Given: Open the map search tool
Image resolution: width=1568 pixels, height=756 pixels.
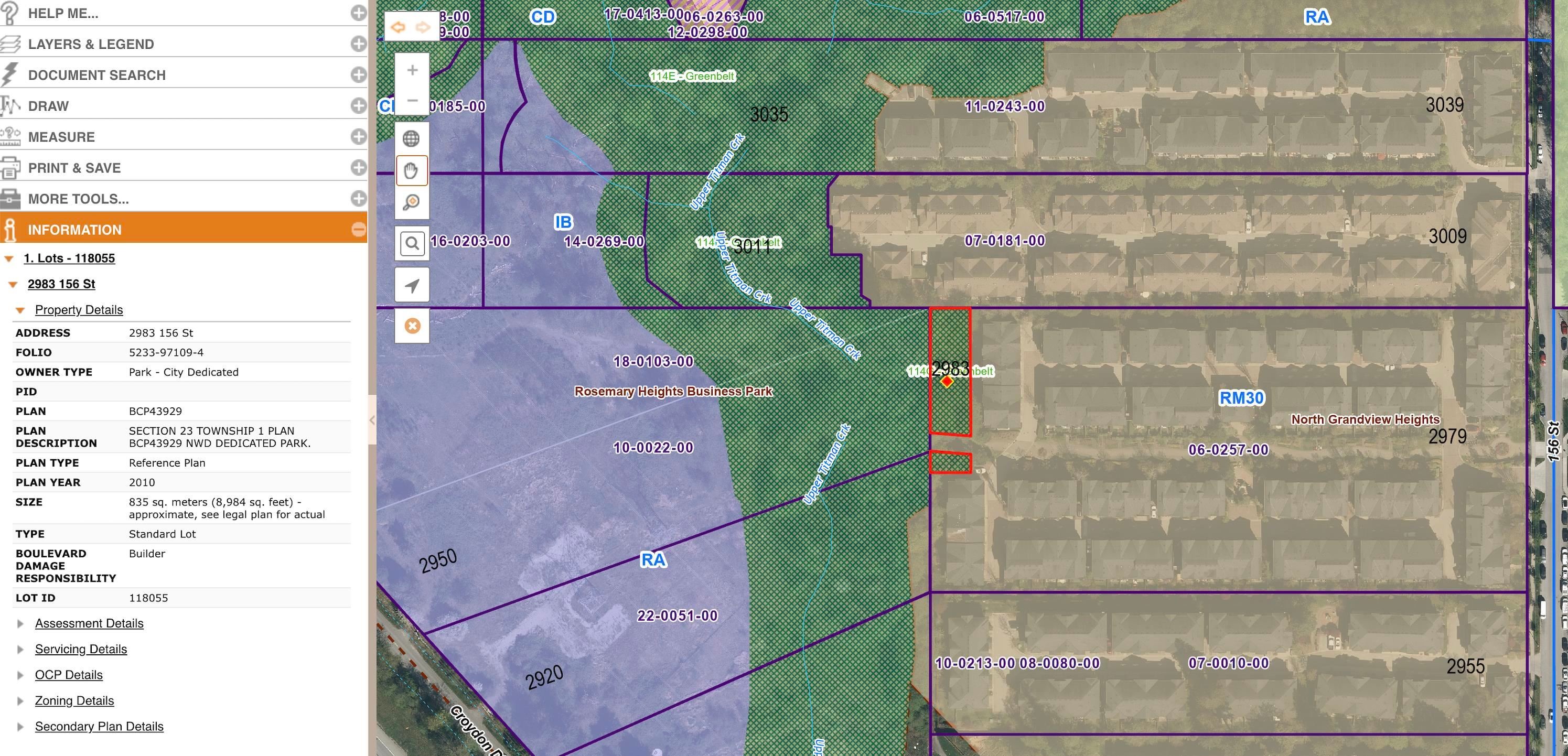Looking at the screenshot, I should [412, 244].
